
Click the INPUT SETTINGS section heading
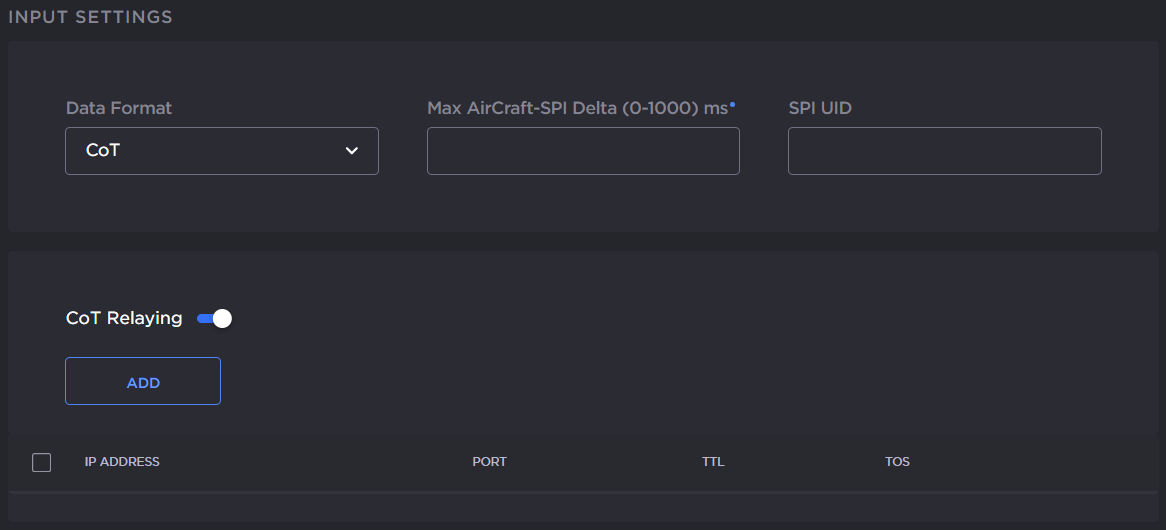(x=90, y=18)
